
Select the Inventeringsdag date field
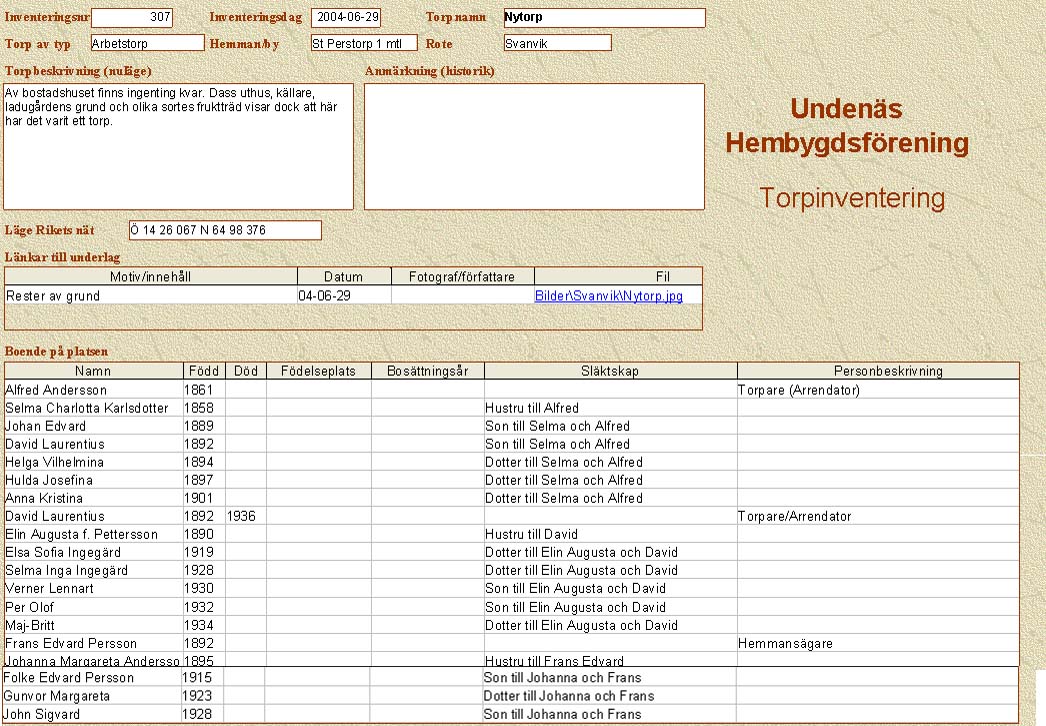(x=346, y=18)
